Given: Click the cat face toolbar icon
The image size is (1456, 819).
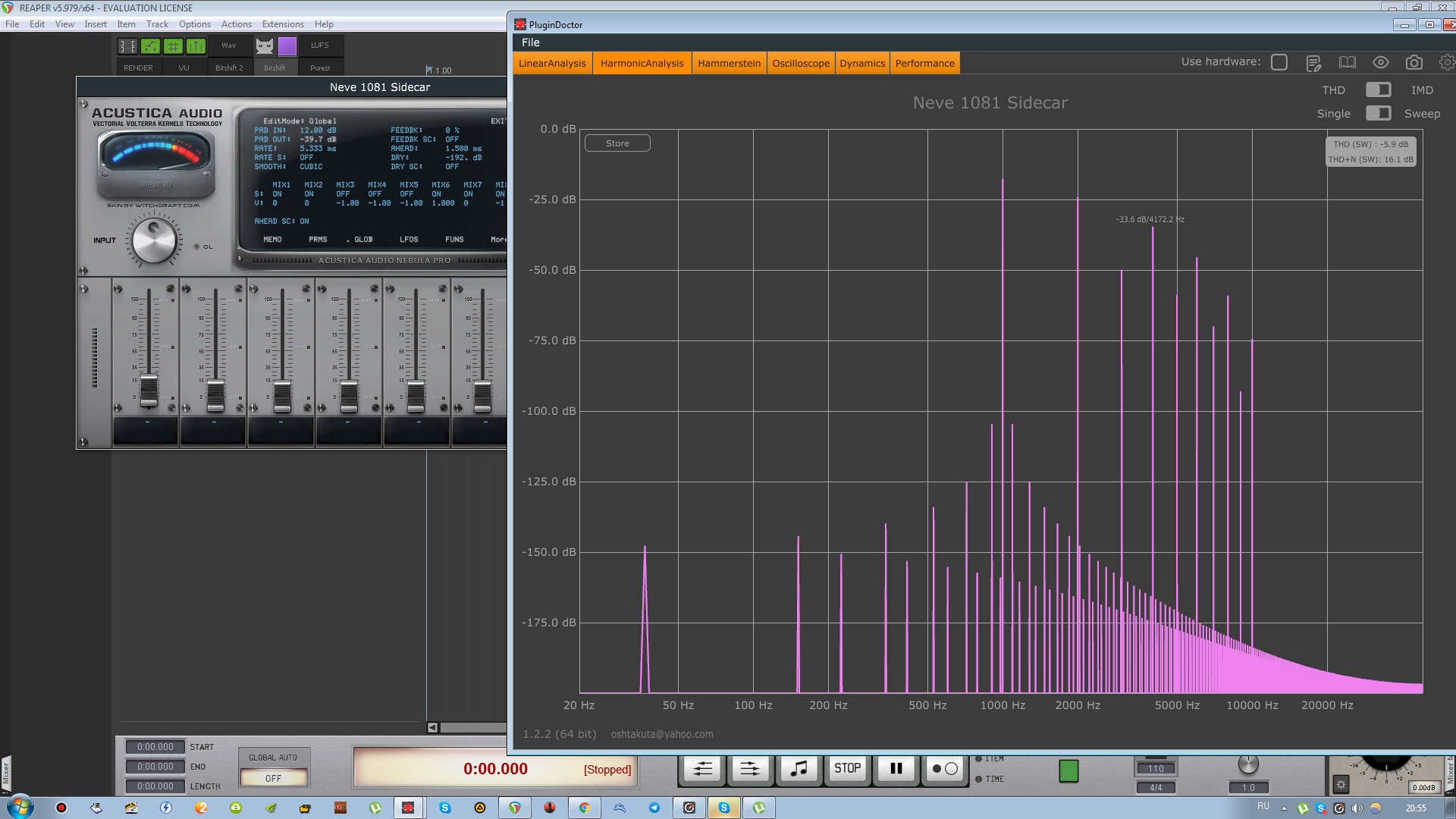Looking at the screenshot, I should [264, 46].
